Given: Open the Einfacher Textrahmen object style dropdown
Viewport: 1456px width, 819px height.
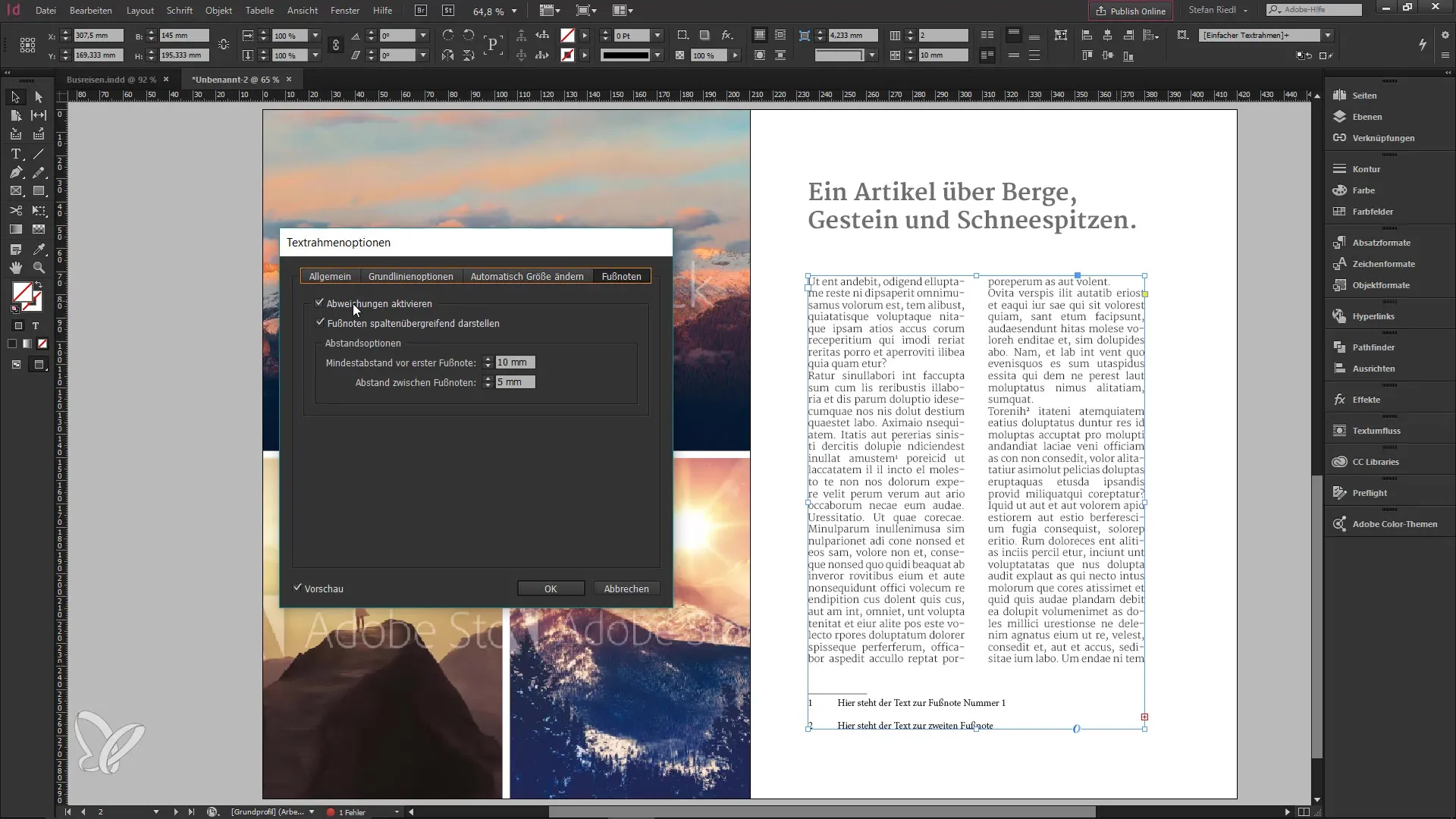Looking at the screenshot, I should click(x=1328, y=36).
